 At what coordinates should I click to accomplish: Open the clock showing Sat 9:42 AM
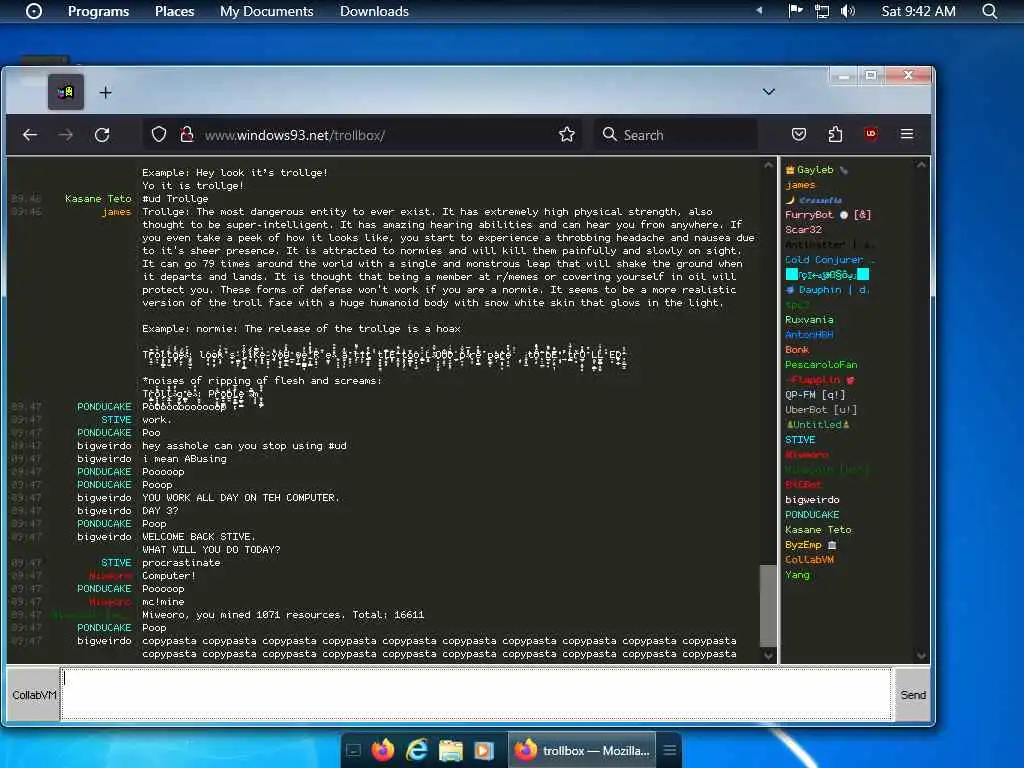(918, 11)
